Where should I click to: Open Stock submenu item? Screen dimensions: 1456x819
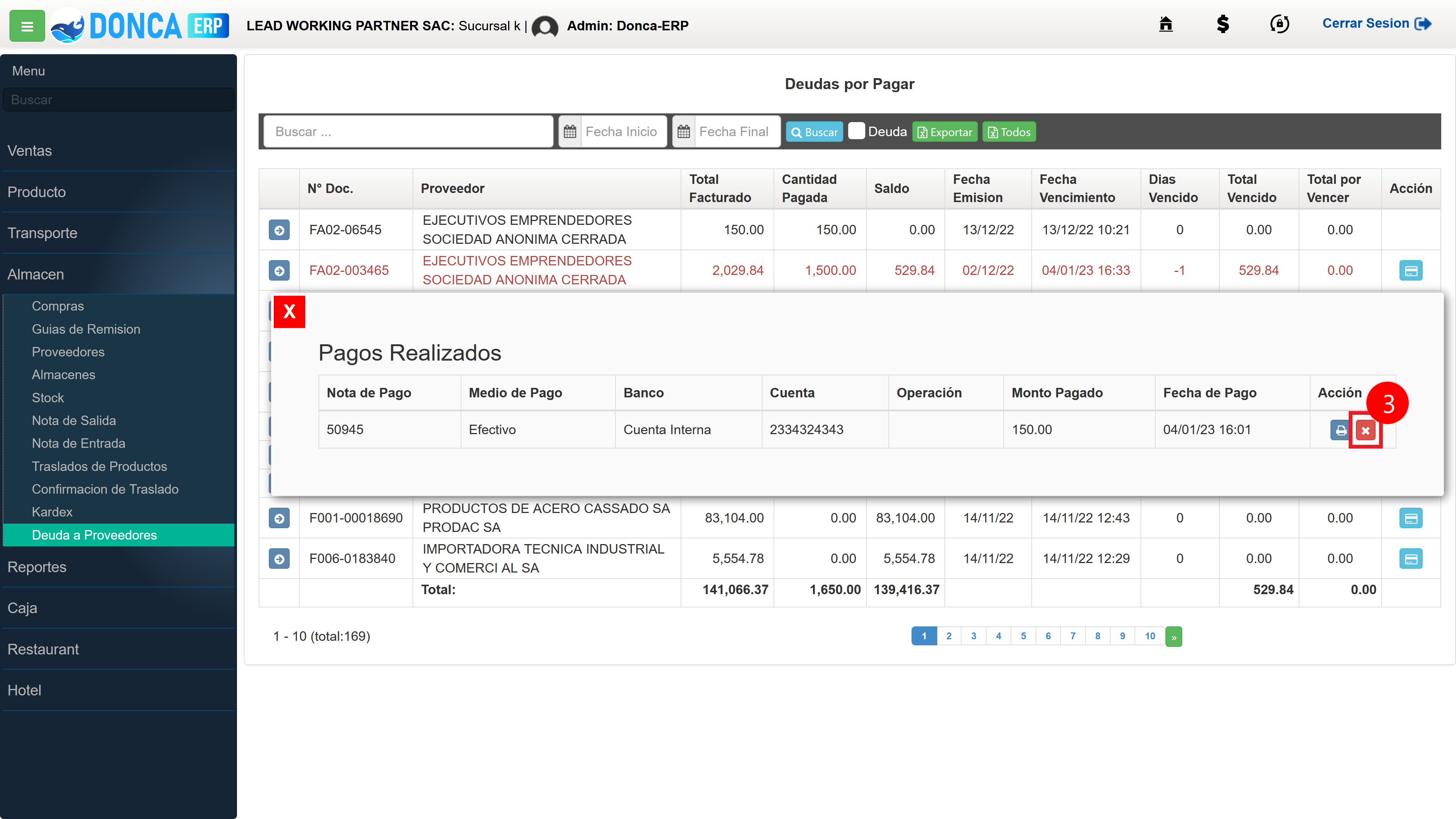47,397
